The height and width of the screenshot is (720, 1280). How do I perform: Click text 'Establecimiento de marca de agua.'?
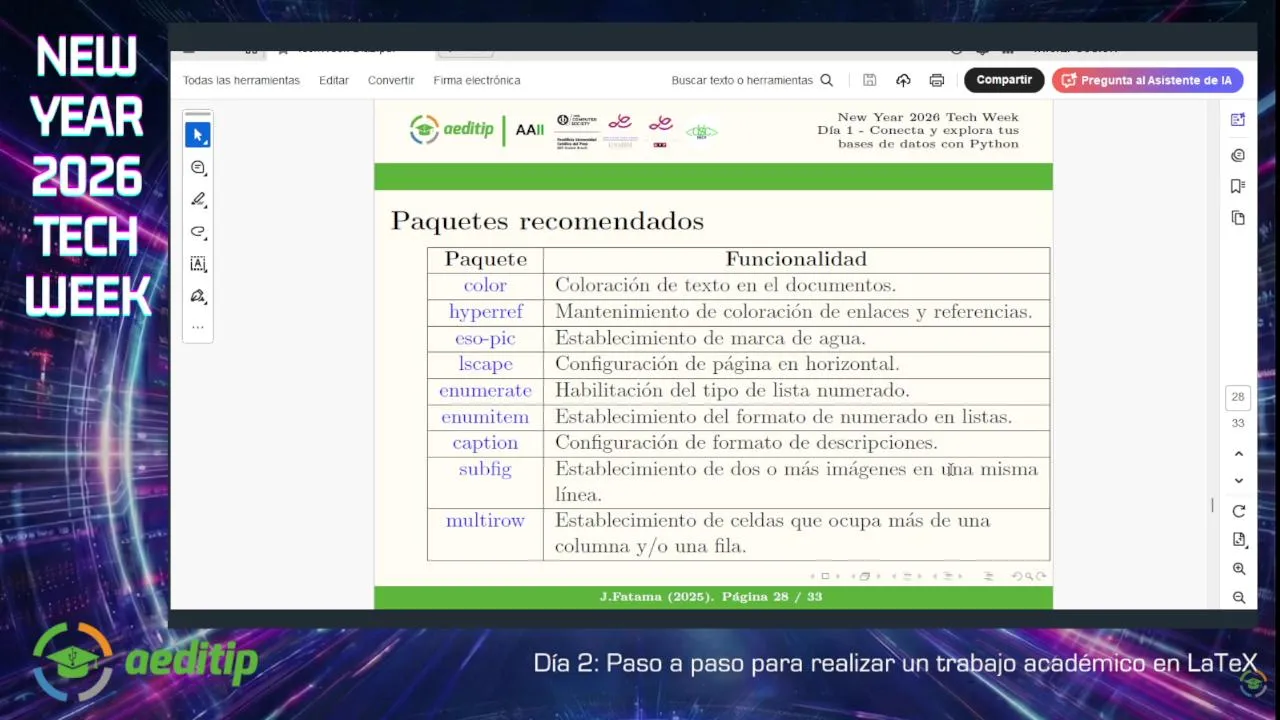point(710,338)
